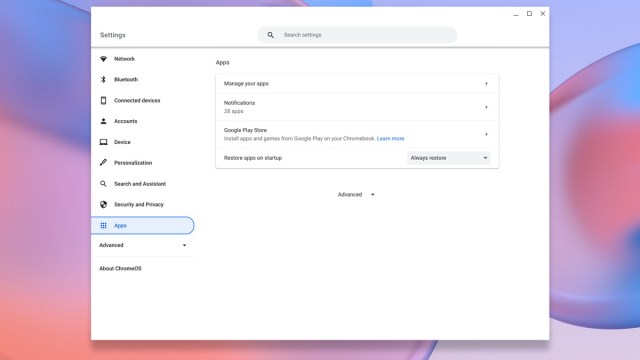Open the Network settings section
This screenshot has width=640, height=360.
point(124,59)
